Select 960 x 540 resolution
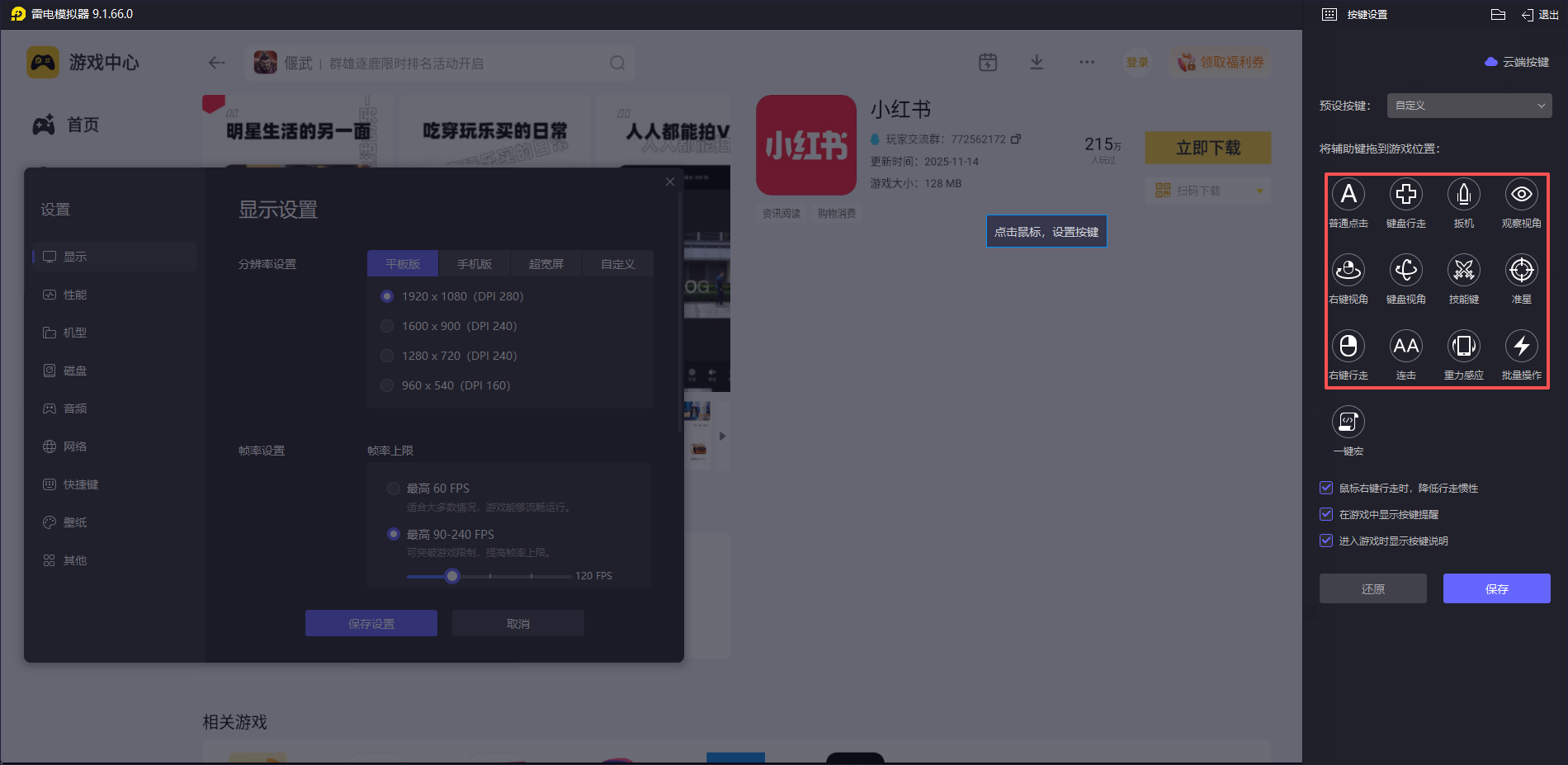 point(387,385)
